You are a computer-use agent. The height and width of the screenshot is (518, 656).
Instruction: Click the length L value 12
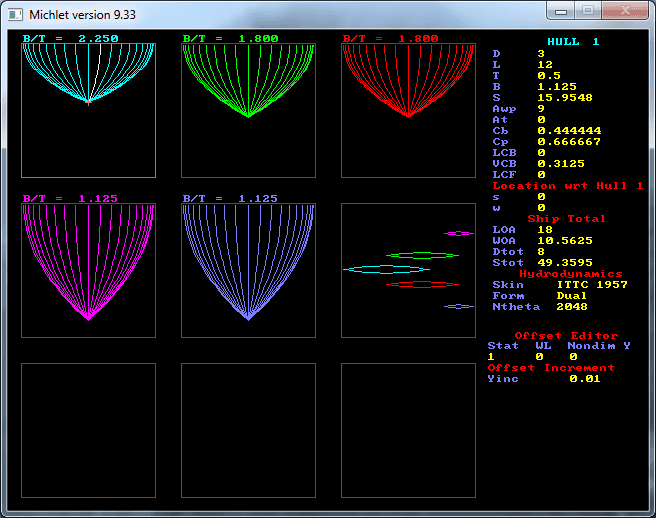point(545,64)
